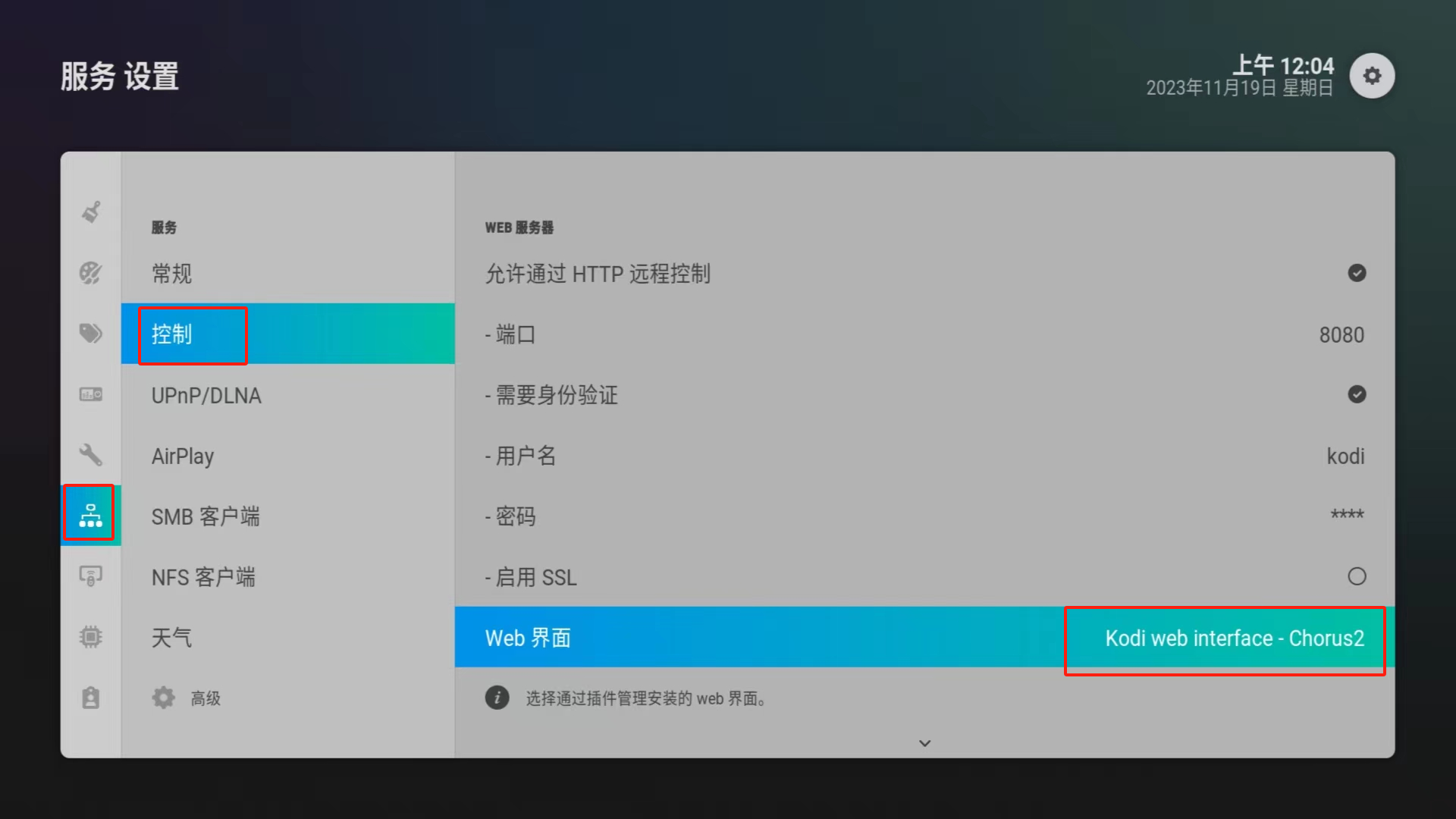
Task: Edit the 端口 8080 port field
Action: [x=924, y=334]
